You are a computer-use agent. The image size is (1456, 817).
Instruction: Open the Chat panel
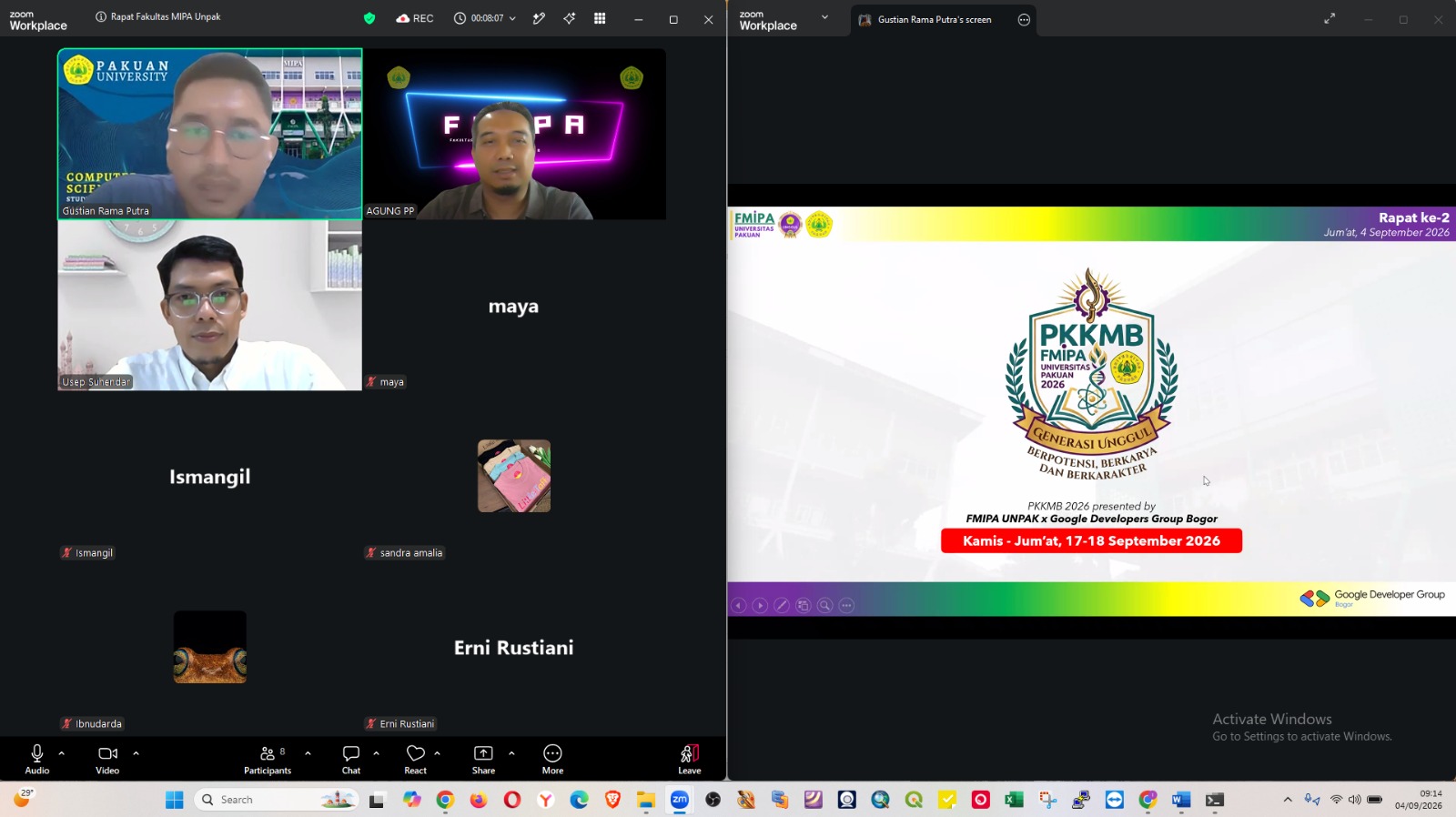(351, 759)
